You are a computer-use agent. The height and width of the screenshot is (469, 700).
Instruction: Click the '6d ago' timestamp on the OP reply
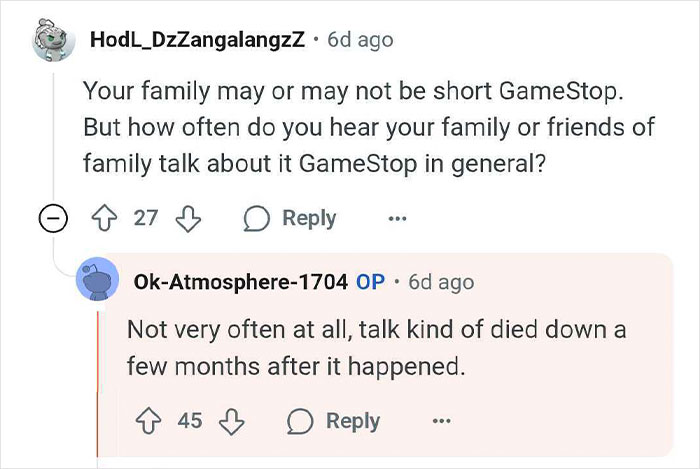click(440, 282)
